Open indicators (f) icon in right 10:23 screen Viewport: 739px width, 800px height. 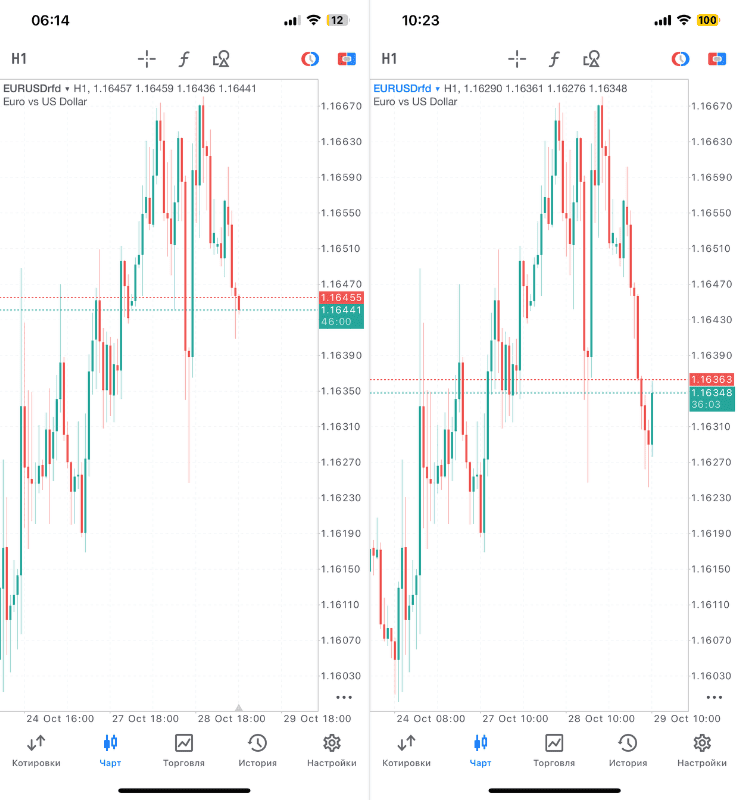[x=554, y=59]
